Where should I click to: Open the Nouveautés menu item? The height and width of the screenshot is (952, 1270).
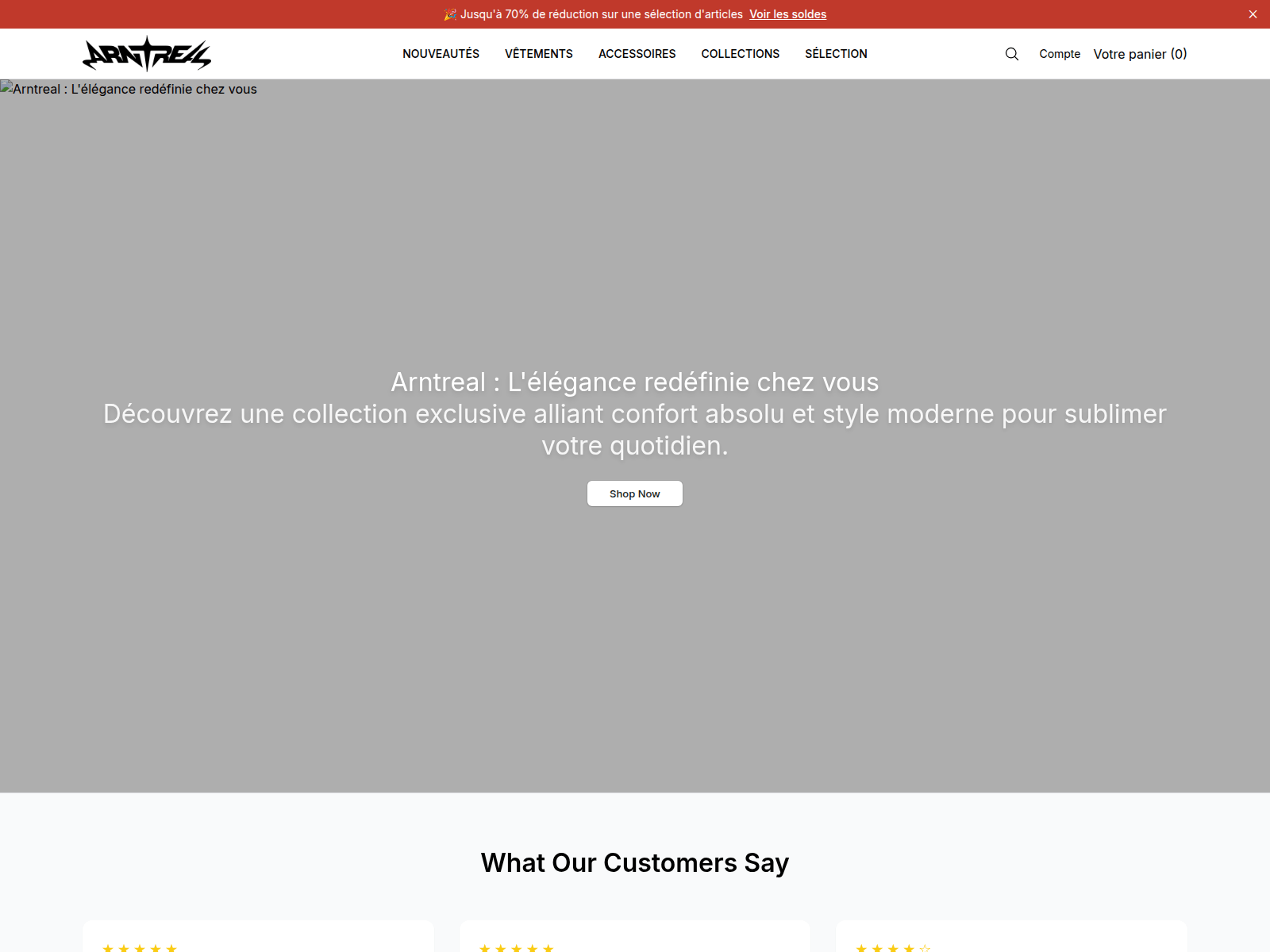[441, 54]
